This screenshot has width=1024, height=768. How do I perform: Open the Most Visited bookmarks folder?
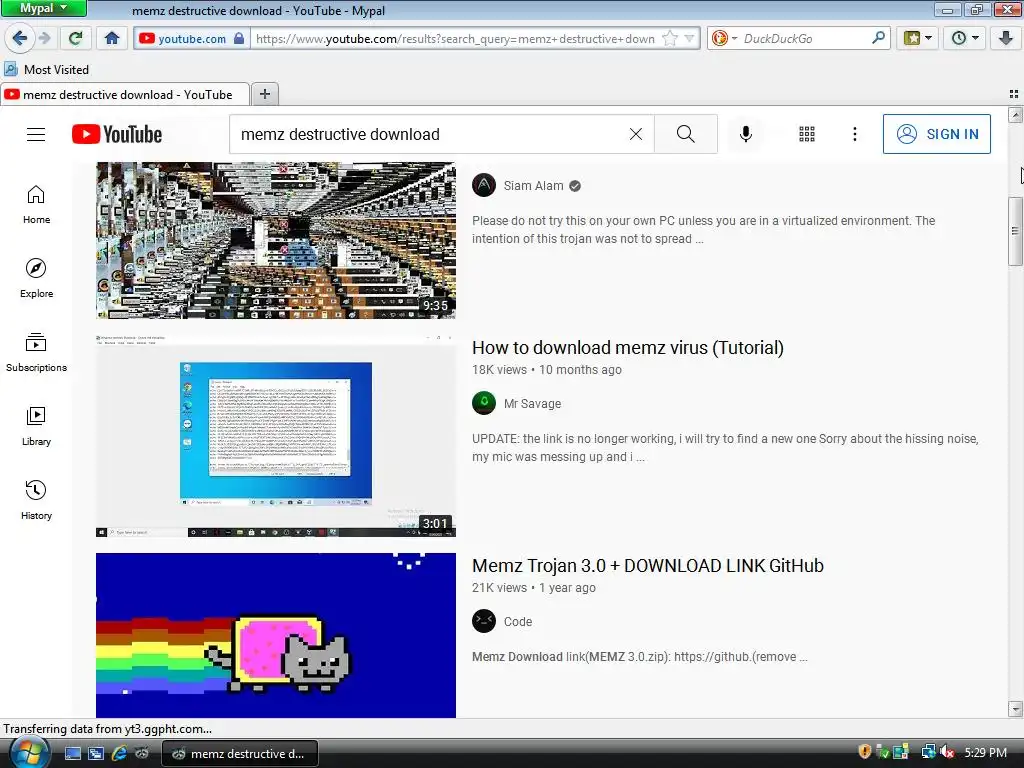(46, 69)
